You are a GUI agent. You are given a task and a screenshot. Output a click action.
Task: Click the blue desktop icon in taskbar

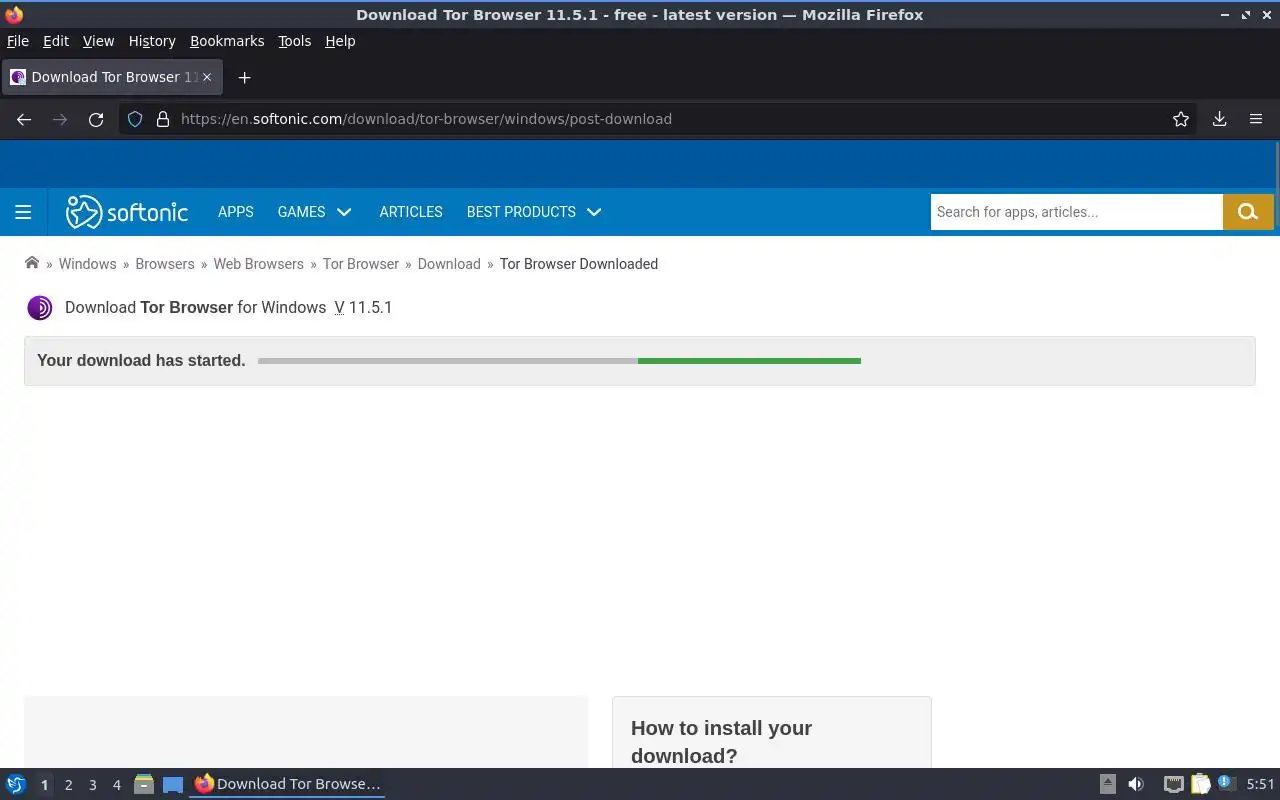[173, 784]
